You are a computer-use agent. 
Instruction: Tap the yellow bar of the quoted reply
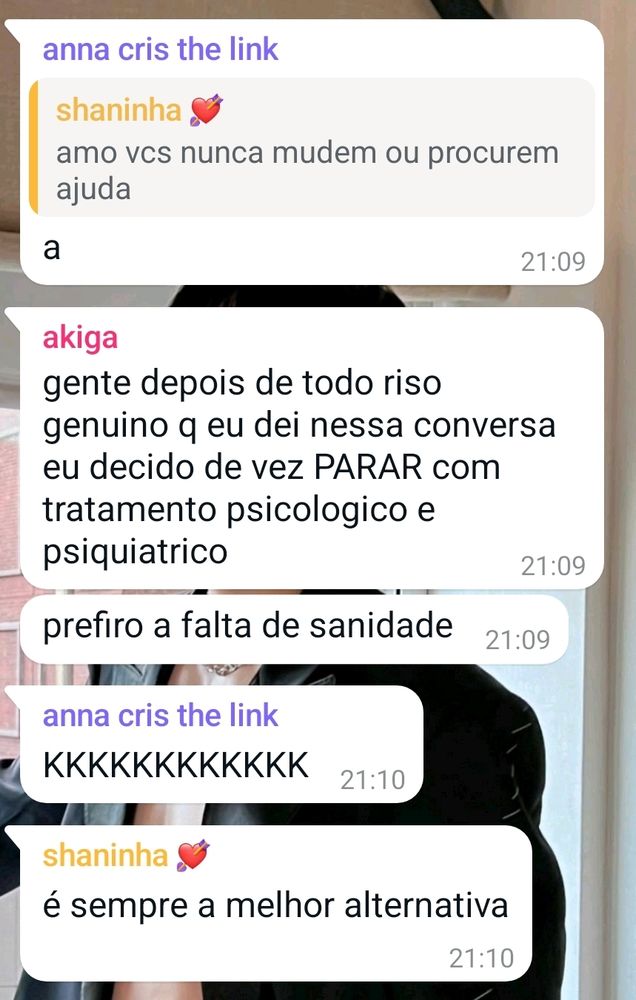33,147
